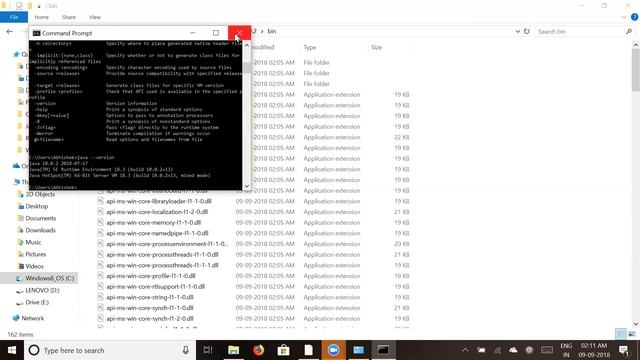Open Downloads in navigation pane

point(40,230)
